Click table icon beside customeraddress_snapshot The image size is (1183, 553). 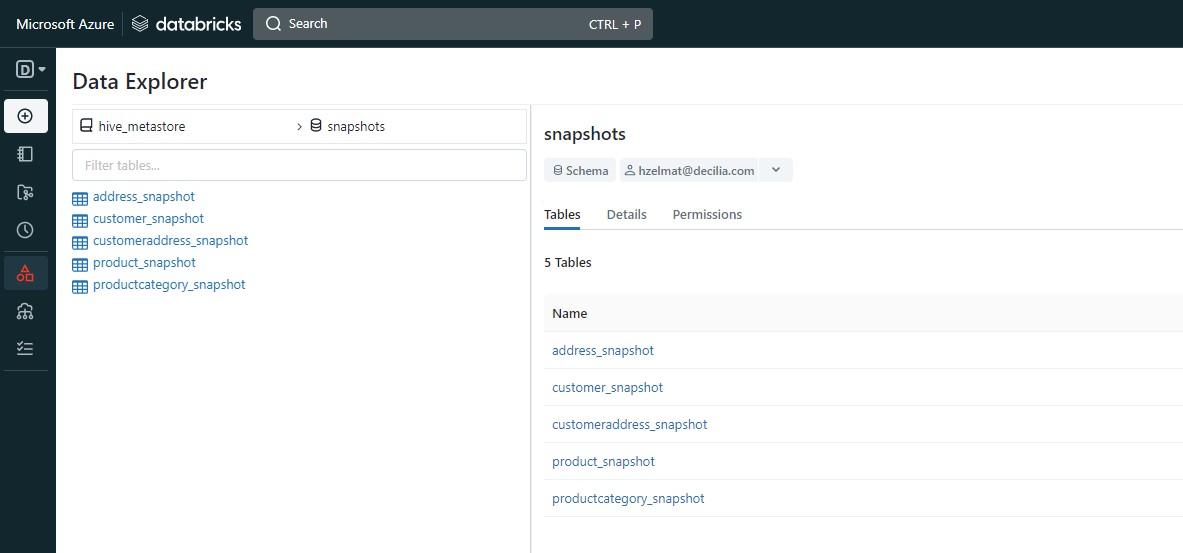pyautogui.click(x=80, y=242)
